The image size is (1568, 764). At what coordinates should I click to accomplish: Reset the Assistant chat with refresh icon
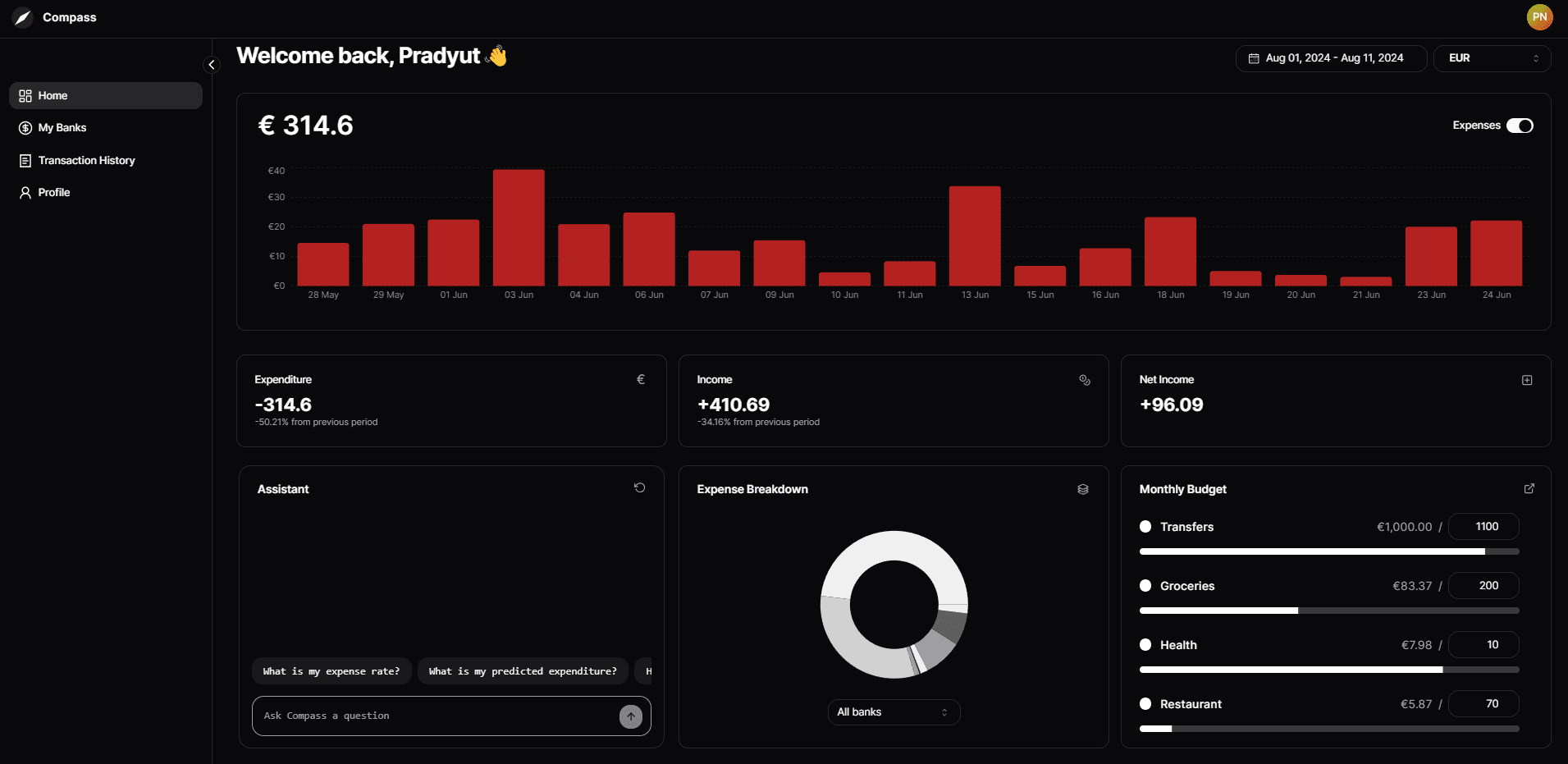tap(639, 488)
